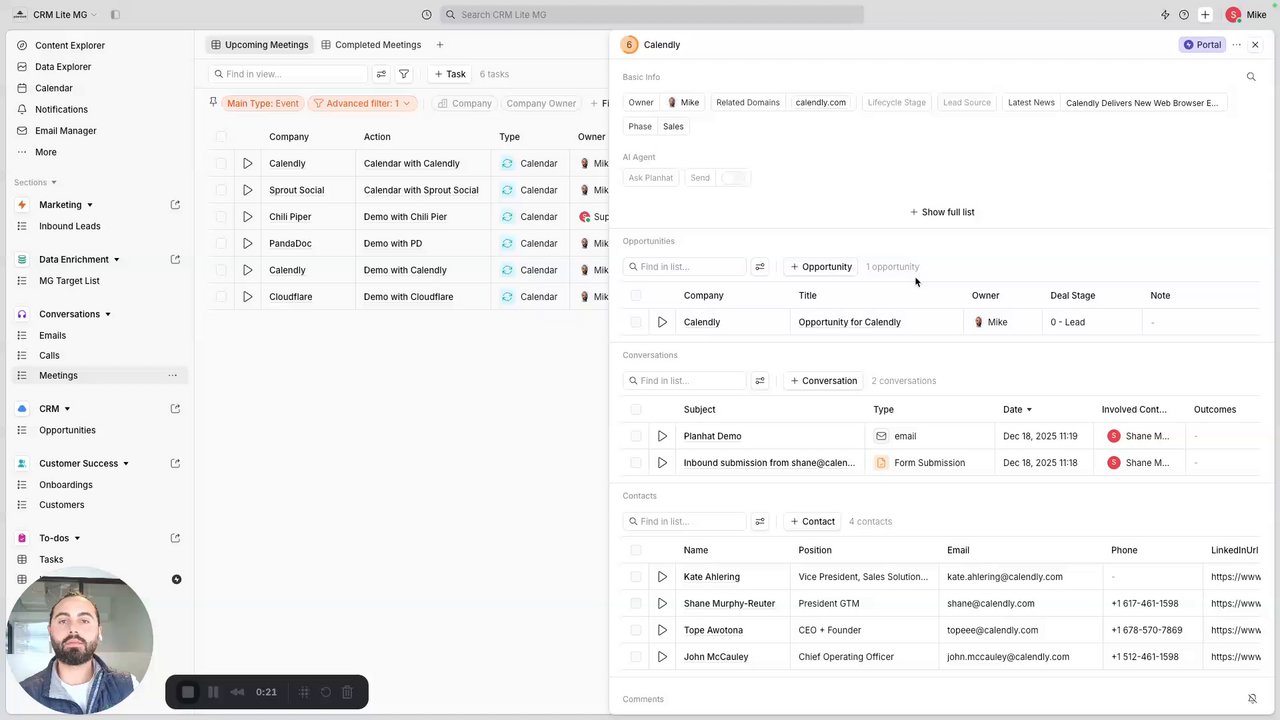
Task: Click the Portal button in Calendly panel
Action: (x=1202, y=45)
